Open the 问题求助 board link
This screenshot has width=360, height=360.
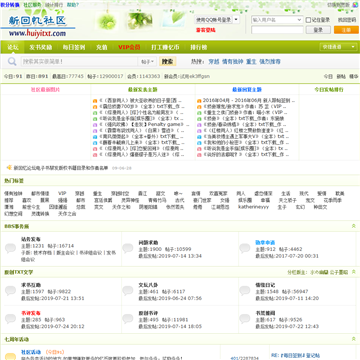click(148, 243)
